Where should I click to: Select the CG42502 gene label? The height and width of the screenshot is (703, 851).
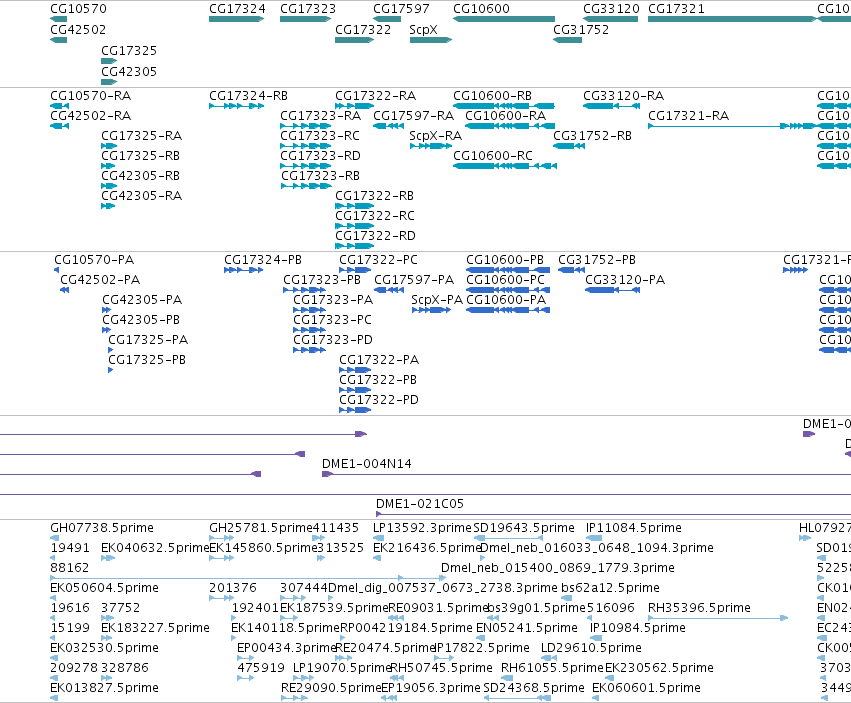tap(78, 29)
